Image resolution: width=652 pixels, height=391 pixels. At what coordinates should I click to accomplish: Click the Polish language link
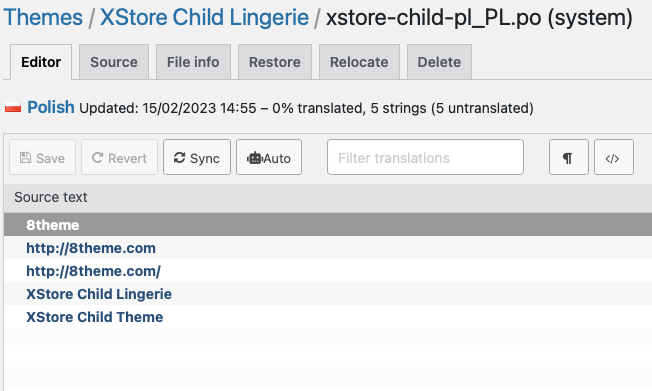coord(51,107)
